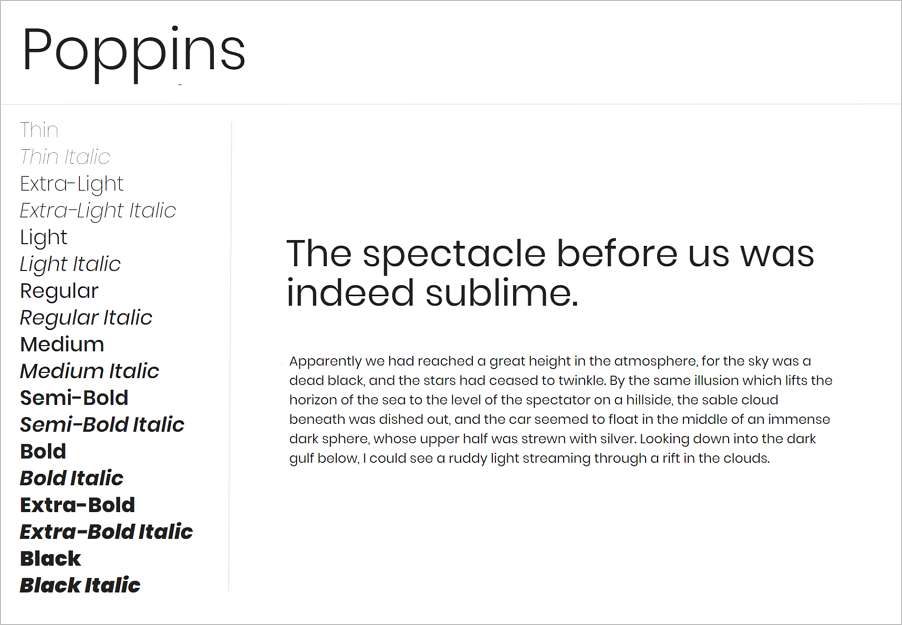
Task: Select the Extra-Bold weight
Action: [77, 505]
